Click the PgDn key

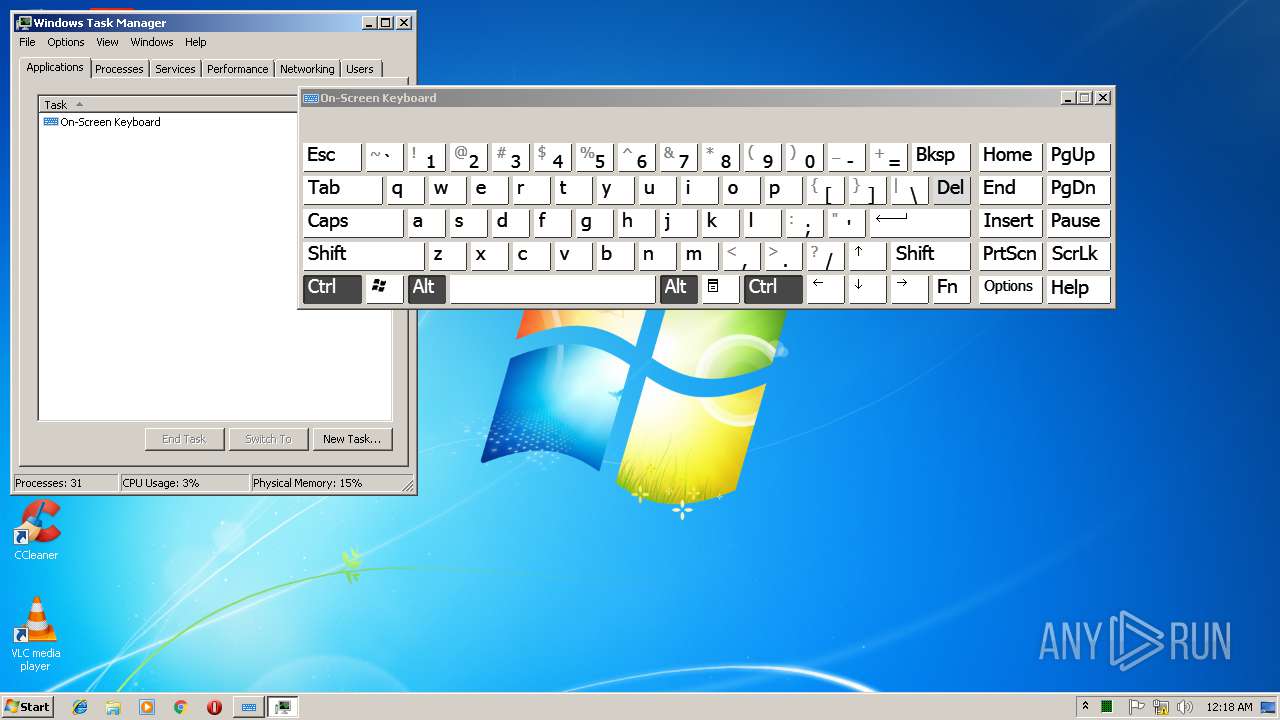[x=1078, y=189]
